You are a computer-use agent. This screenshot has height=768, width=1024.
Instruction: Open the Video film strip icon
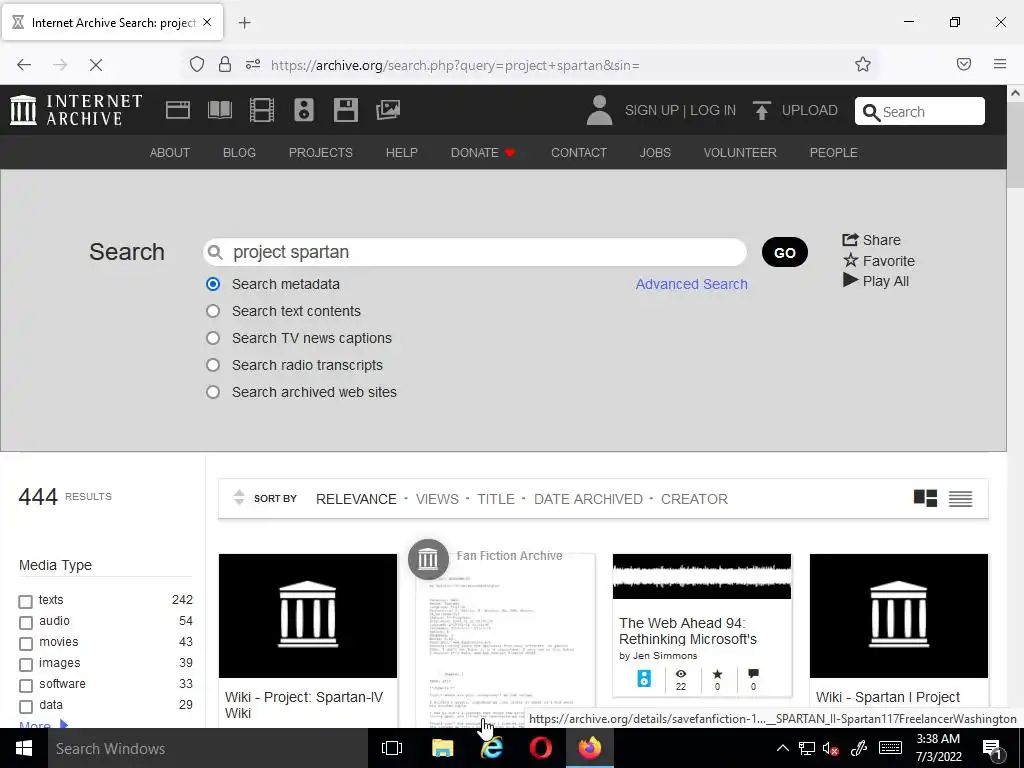tap(262, 110)
